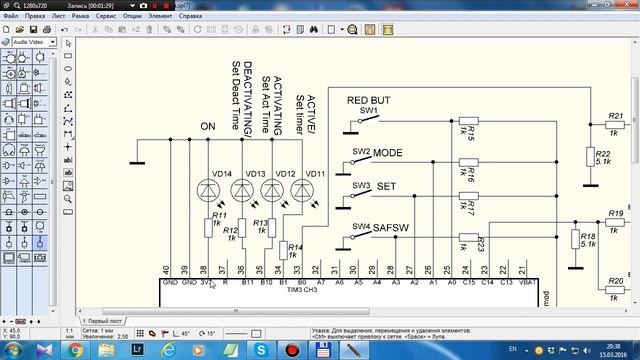
Task: Print the schematic with the printer icon
Action: (47, 29)
